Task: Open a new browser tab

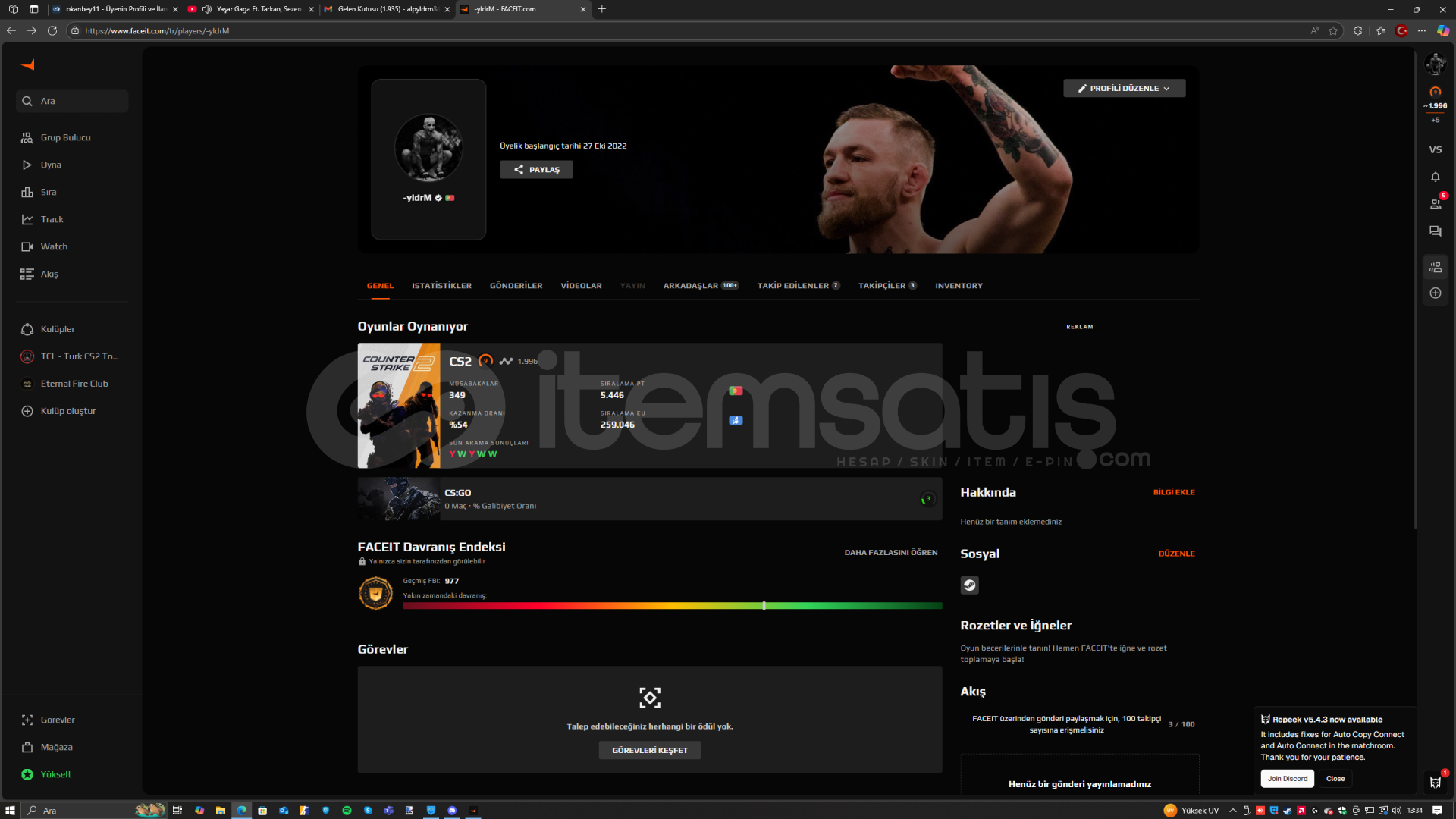Action: [x=602, y=9]
